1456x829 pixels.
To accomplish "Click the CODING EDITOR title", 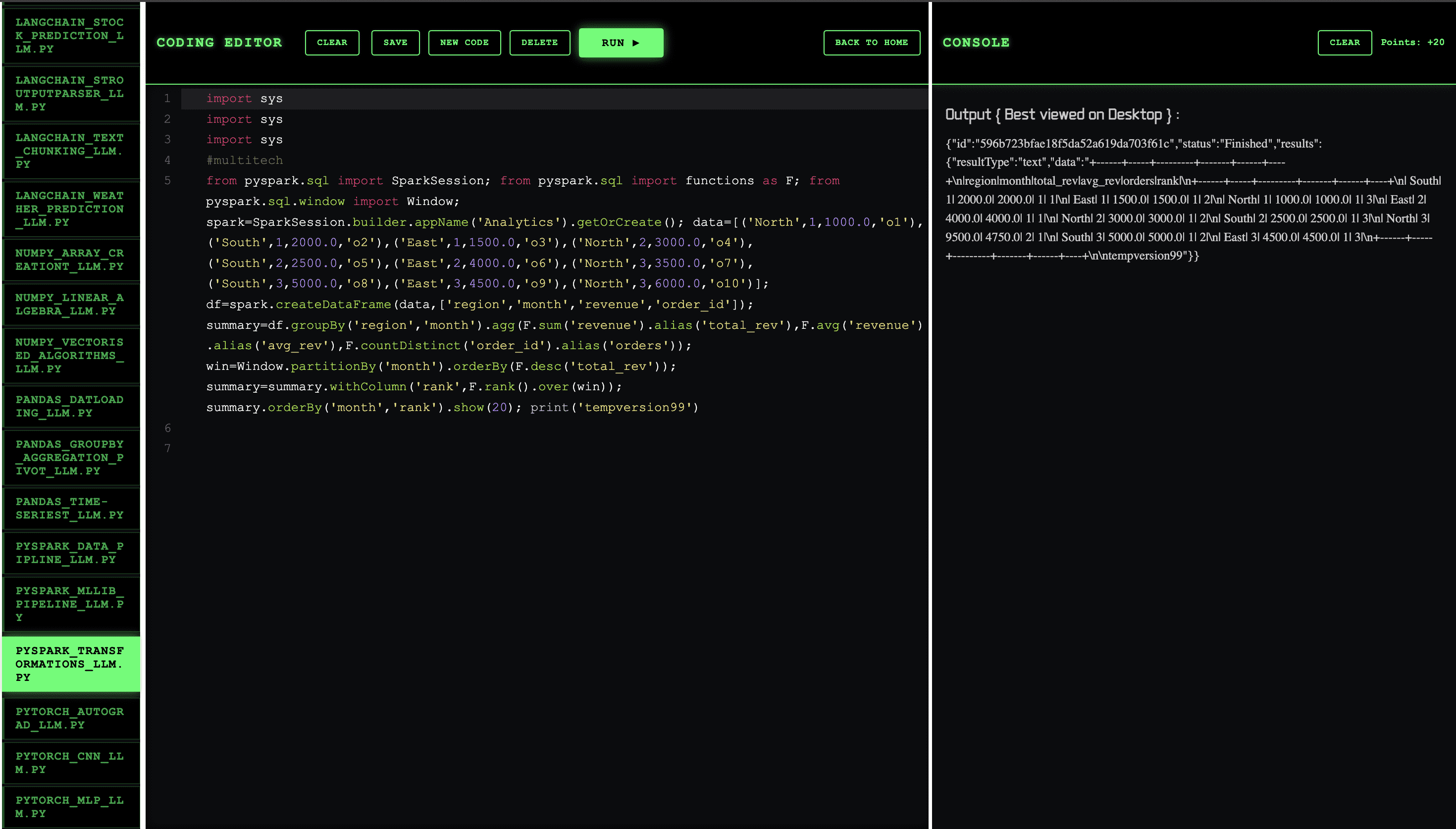I will coord(219,43).
